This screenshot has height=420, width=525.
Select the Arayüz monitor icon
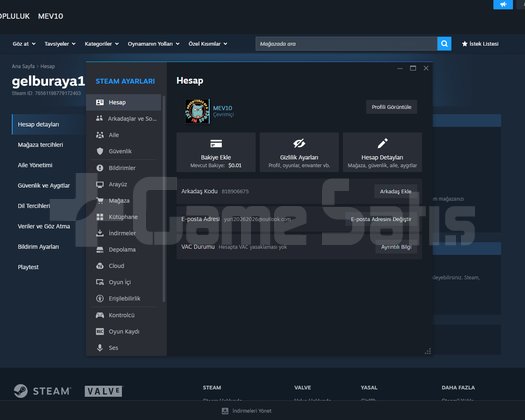(x=100, y=184)
